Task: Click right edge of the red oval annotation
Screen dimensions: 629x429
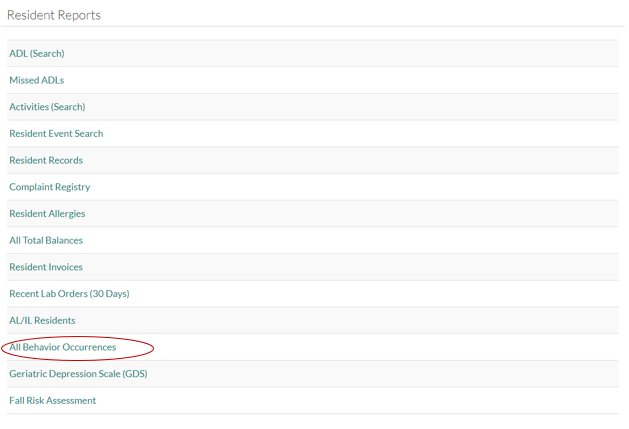Action: pyautogui.click(x=153, y=348)
